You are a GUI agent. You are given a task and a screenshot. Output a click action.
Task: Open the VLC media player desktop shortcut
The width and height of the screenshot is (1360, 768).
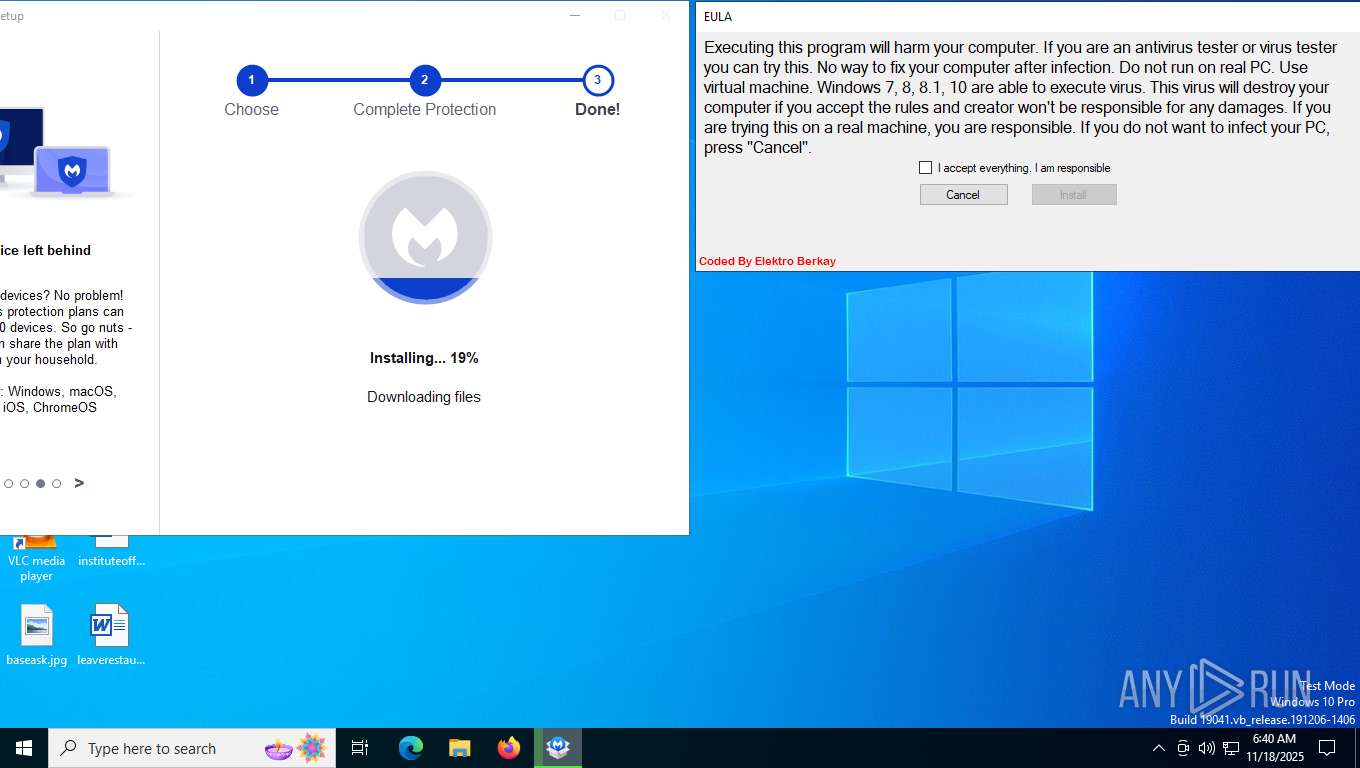click(36, 559)
